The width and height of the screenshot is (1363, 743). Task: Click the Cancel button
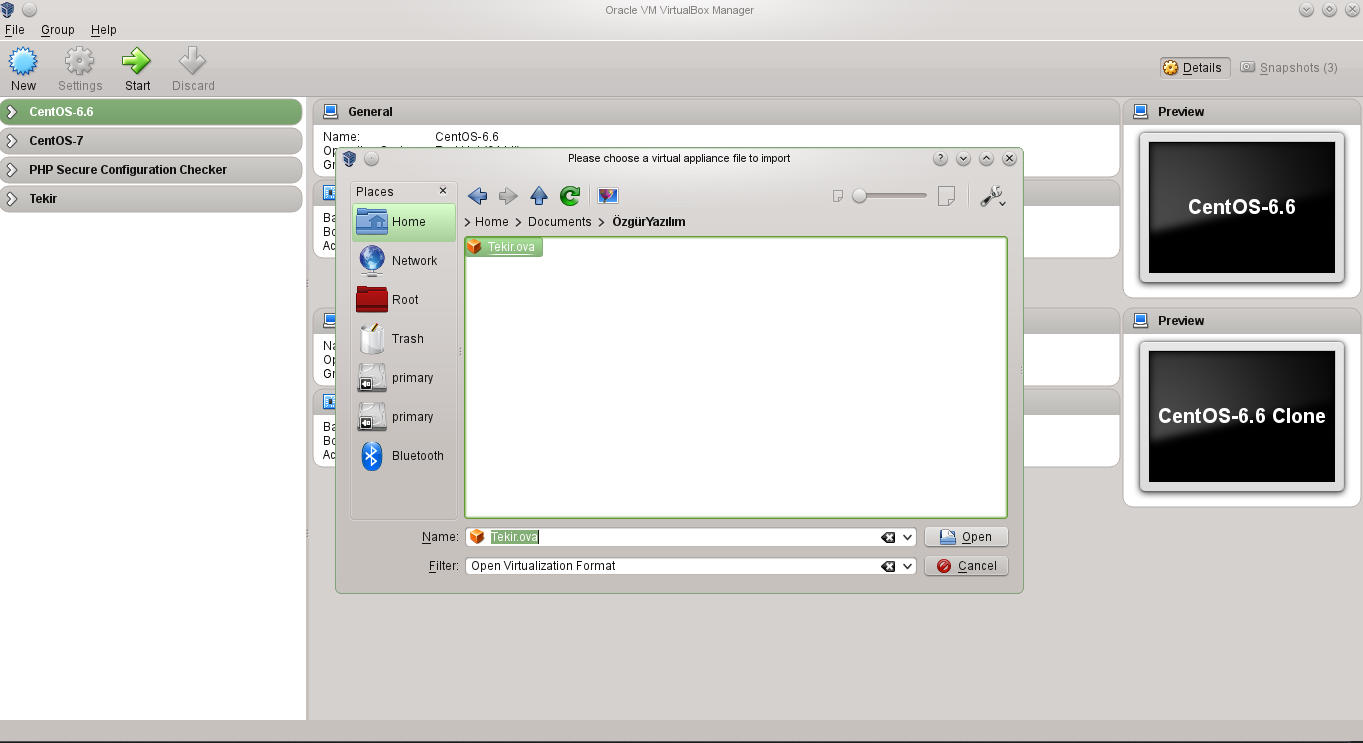966,566
